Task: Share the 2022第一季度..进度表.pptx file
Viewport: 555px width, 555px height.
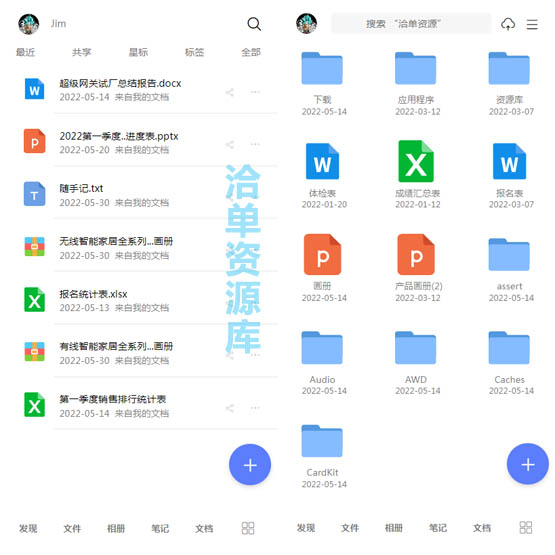Action: click(x=230, y=144)
